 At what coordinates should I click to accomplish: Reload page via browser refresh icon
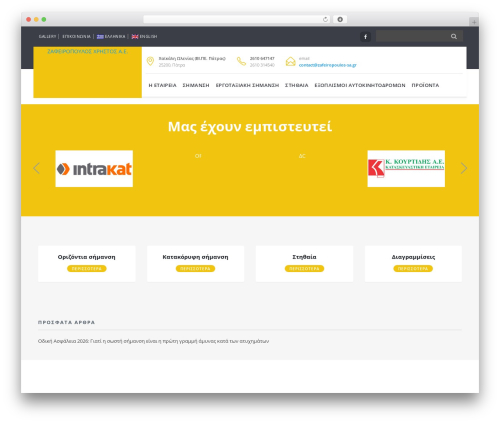[x=325, y=19]
